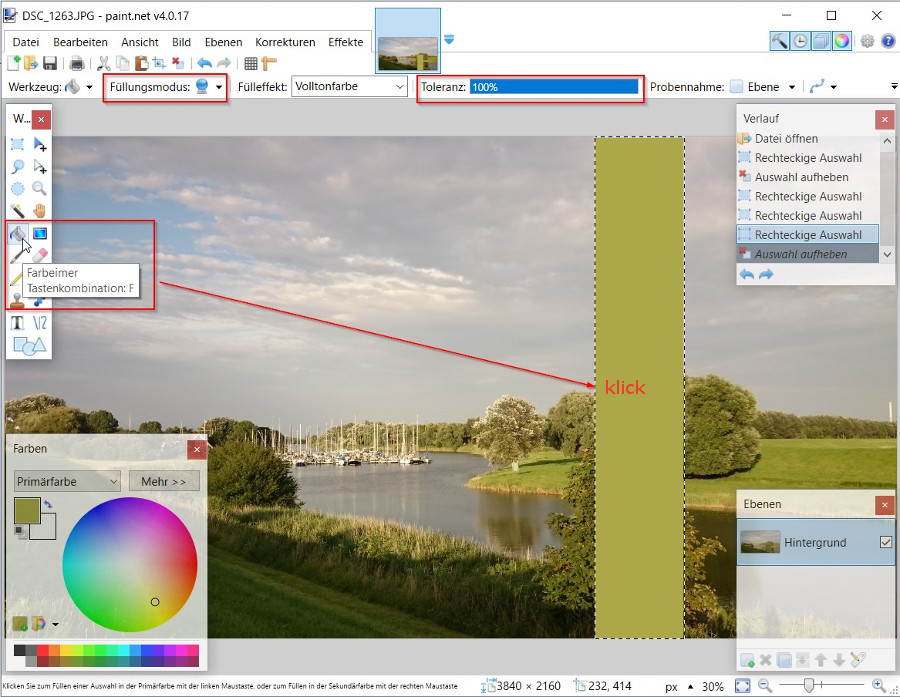Viewport: 900px width, 697px height.
Task: Select the Magic Wand tool
Action: click(x=18, y=211)
